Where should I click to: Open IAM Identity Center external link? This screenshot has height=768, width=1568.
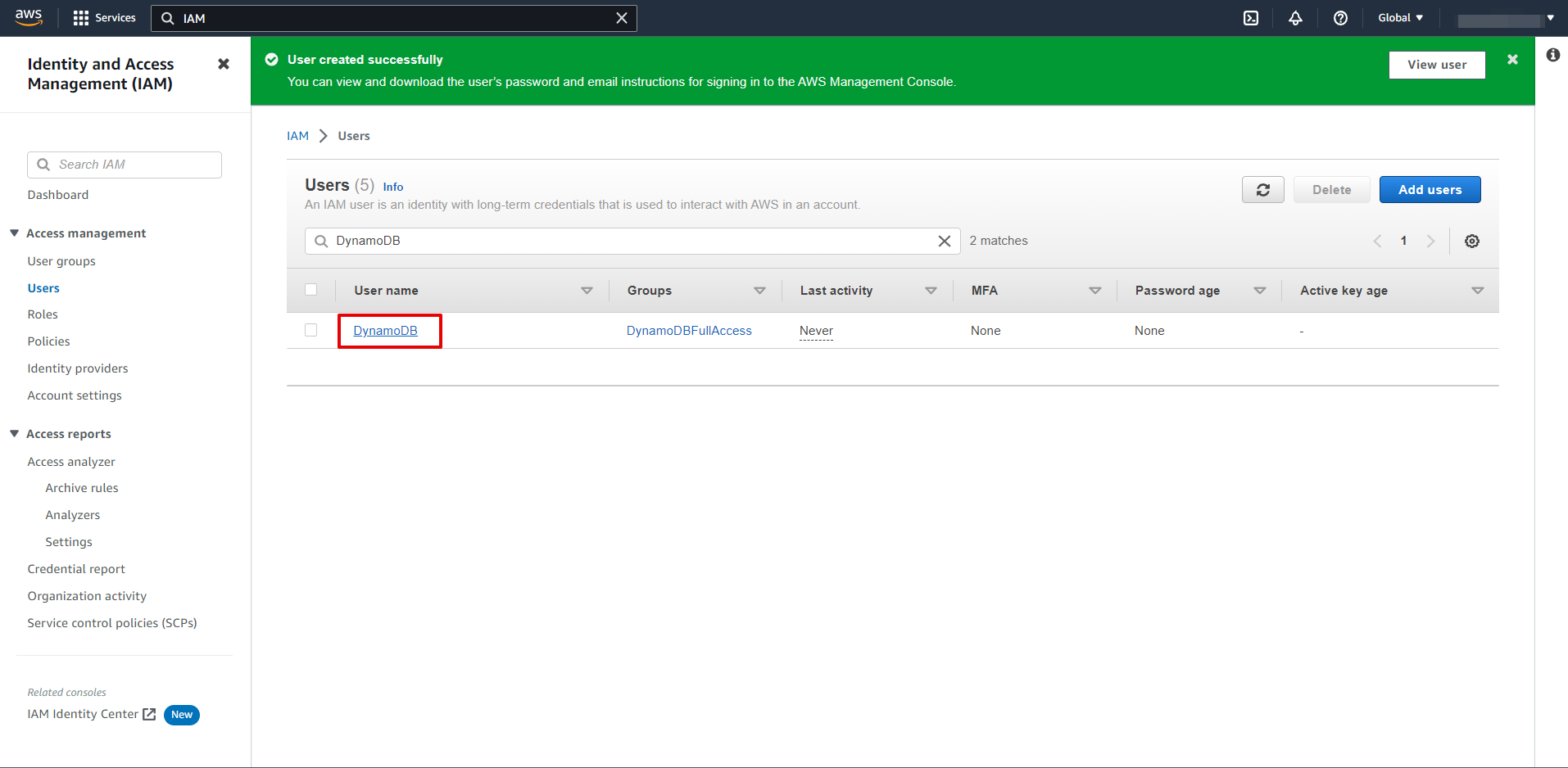91,714
